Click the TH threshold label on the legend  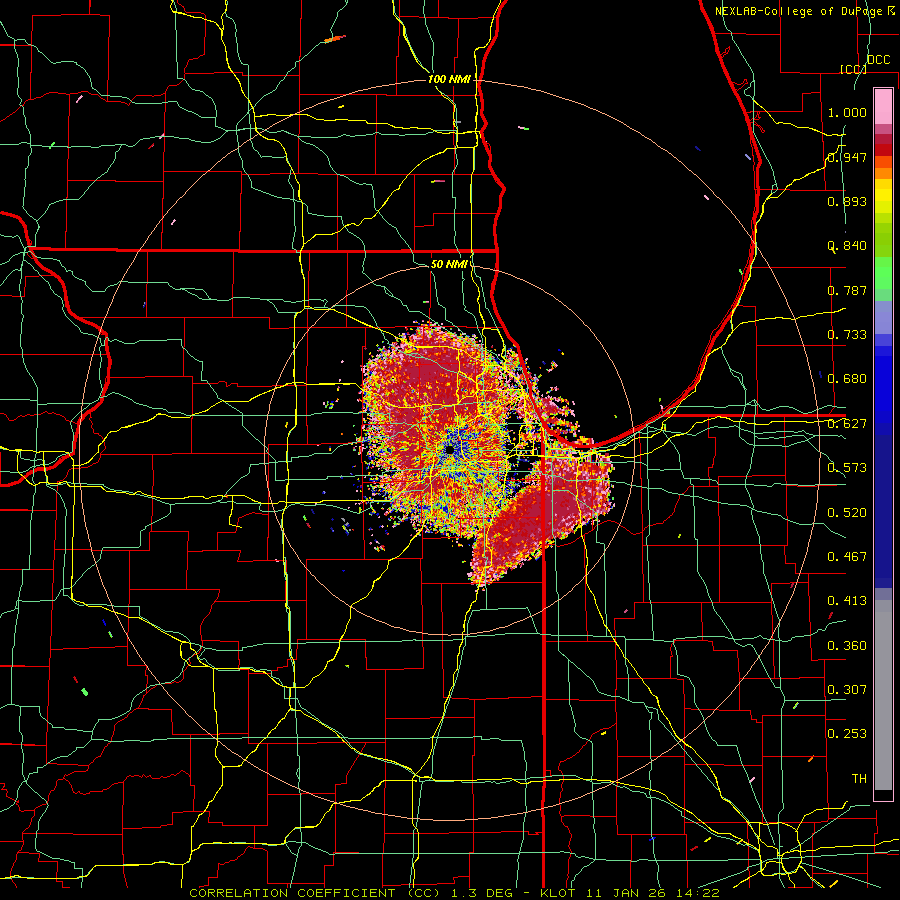coord(859,779)
